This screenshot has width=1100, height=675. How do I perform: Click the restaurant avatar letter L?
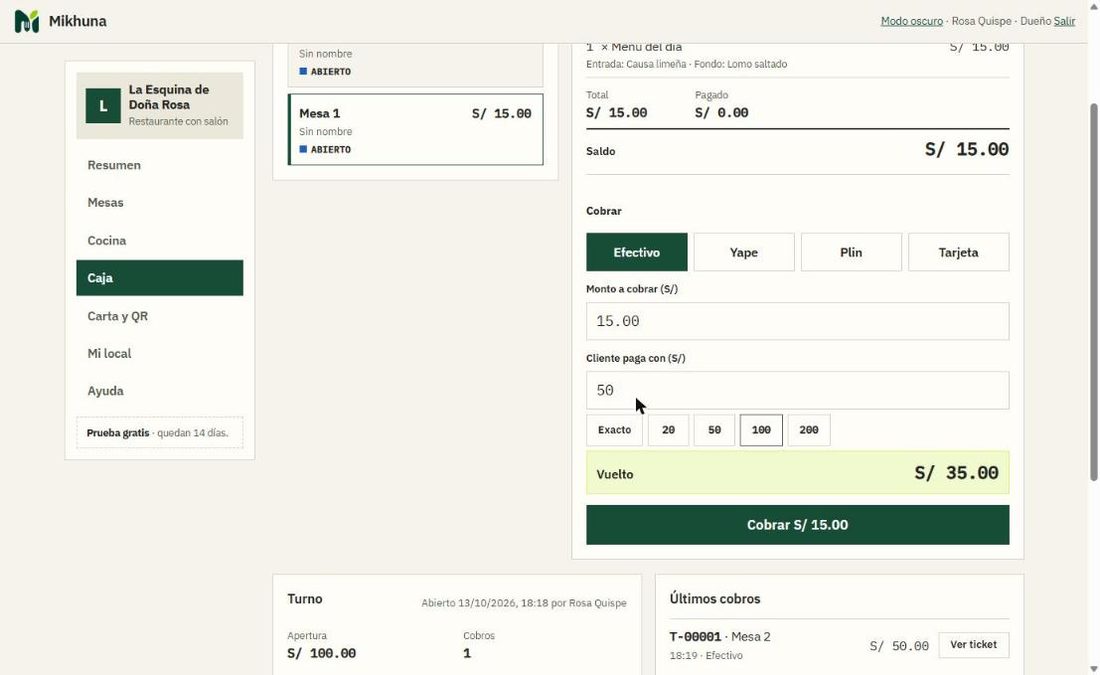(x=103, y=106)
